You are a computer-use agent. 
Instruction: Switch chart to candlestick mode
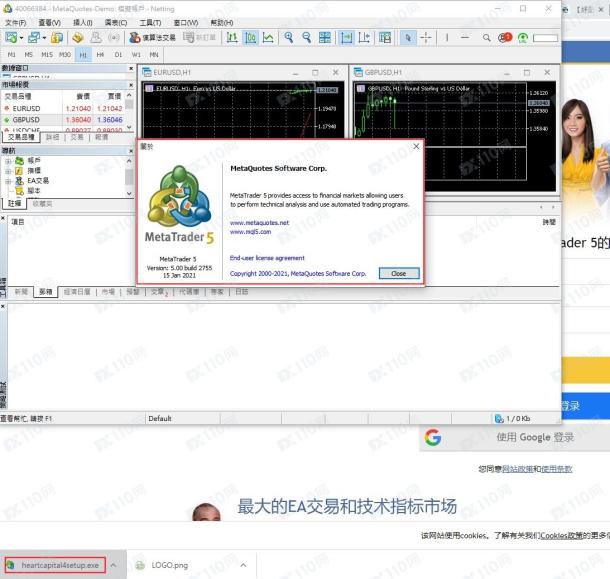click(x=250, y=38)
